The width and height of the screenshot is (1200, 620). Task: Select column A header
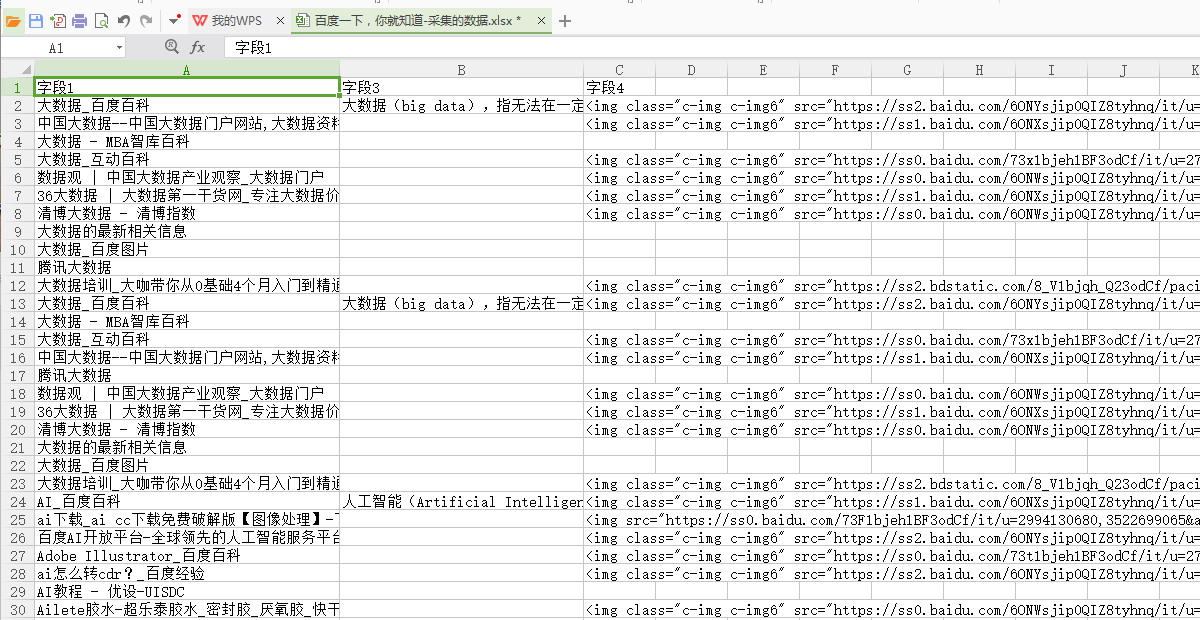tap(187, 70)
